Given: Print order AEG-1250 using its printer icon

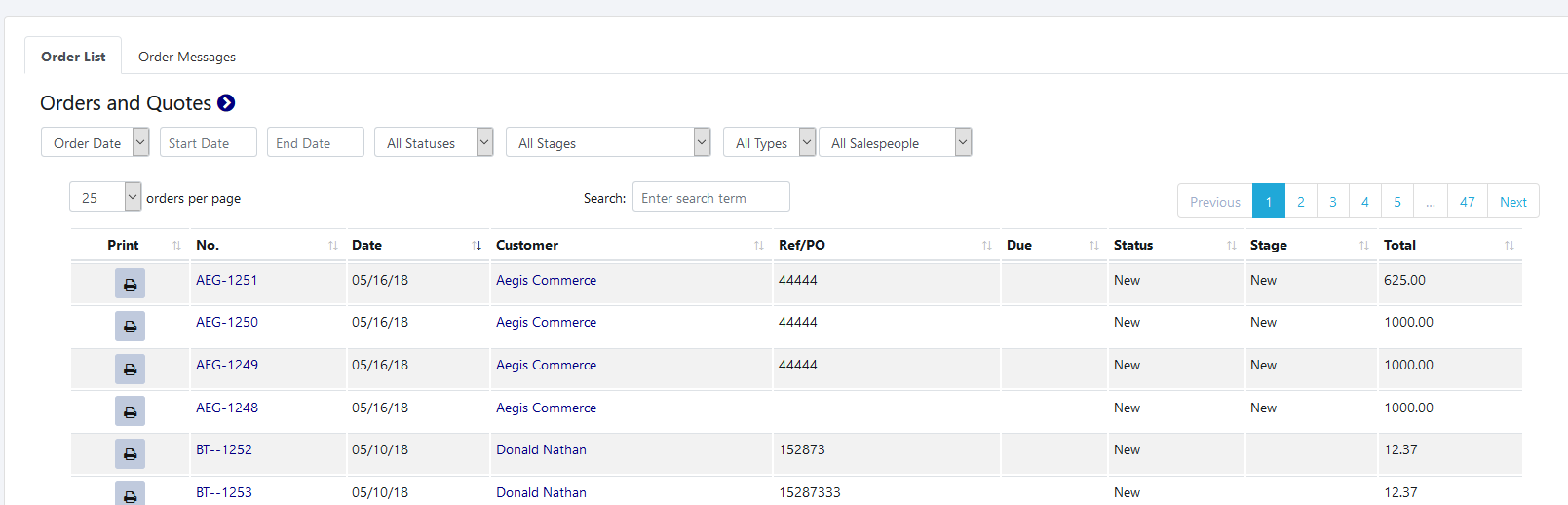Looking at the screenshot, I should [130, 326].
